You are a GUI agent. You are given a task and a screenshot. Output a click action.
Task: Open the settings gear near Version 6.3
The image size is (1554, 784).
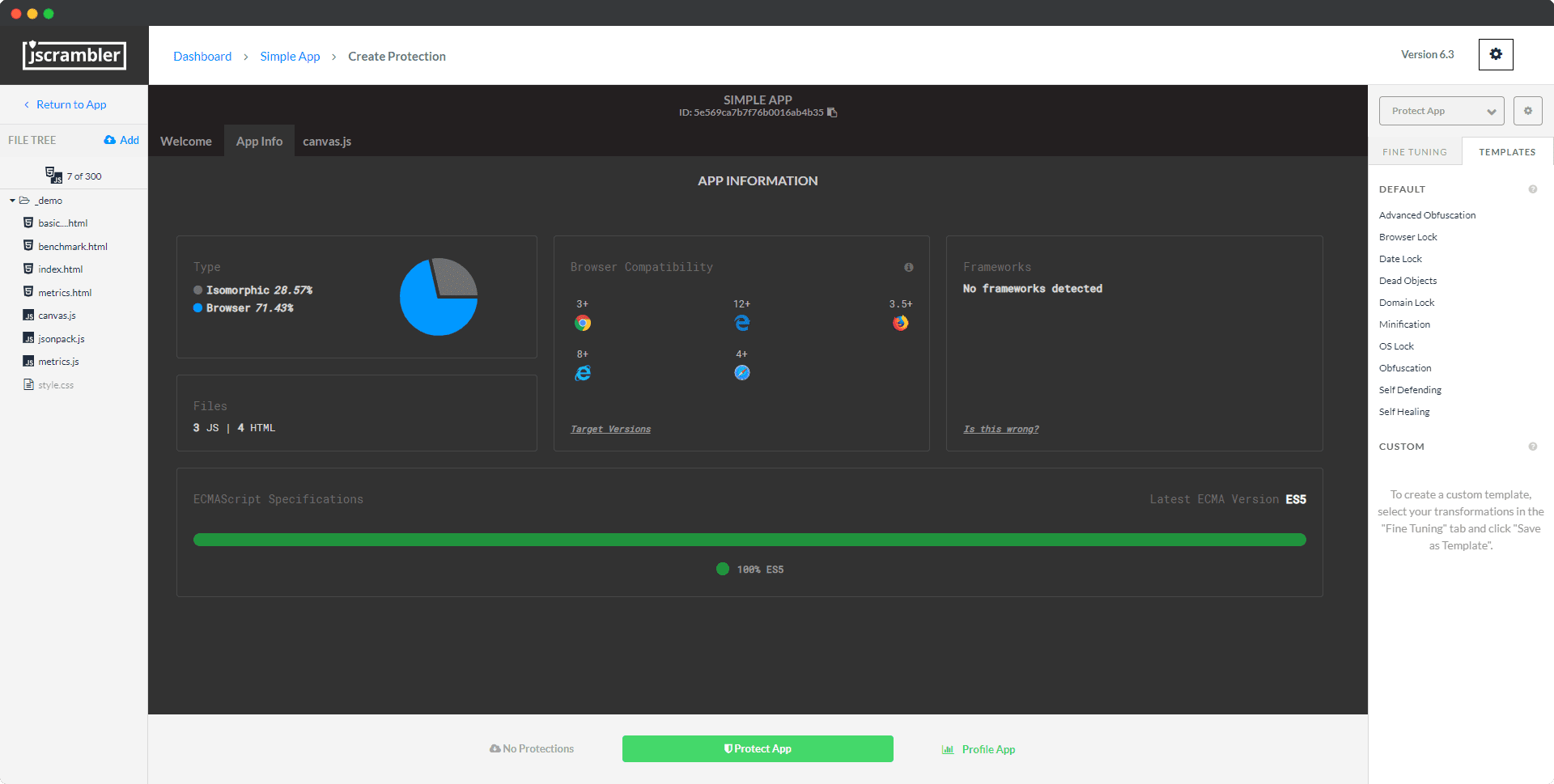(1496, 54)
